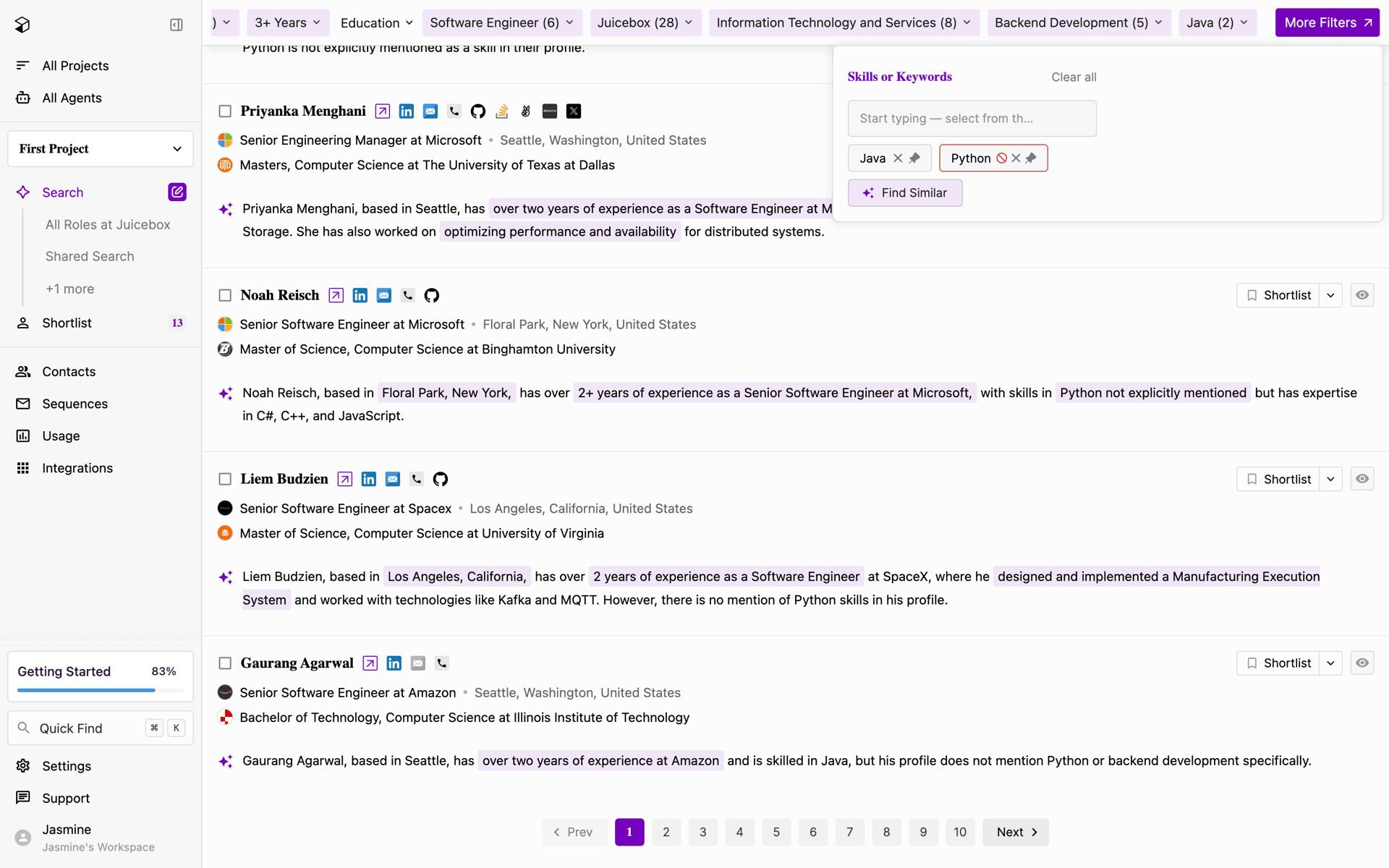The image size is (1389, 868).
Task: Click the Getting Started progress bar
Action: tap(101, 690)
